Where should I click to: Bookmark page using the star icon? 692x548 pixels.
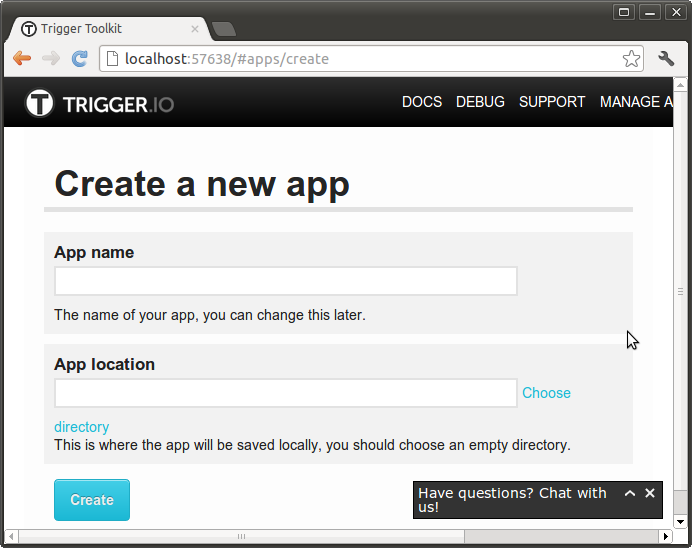631,59
